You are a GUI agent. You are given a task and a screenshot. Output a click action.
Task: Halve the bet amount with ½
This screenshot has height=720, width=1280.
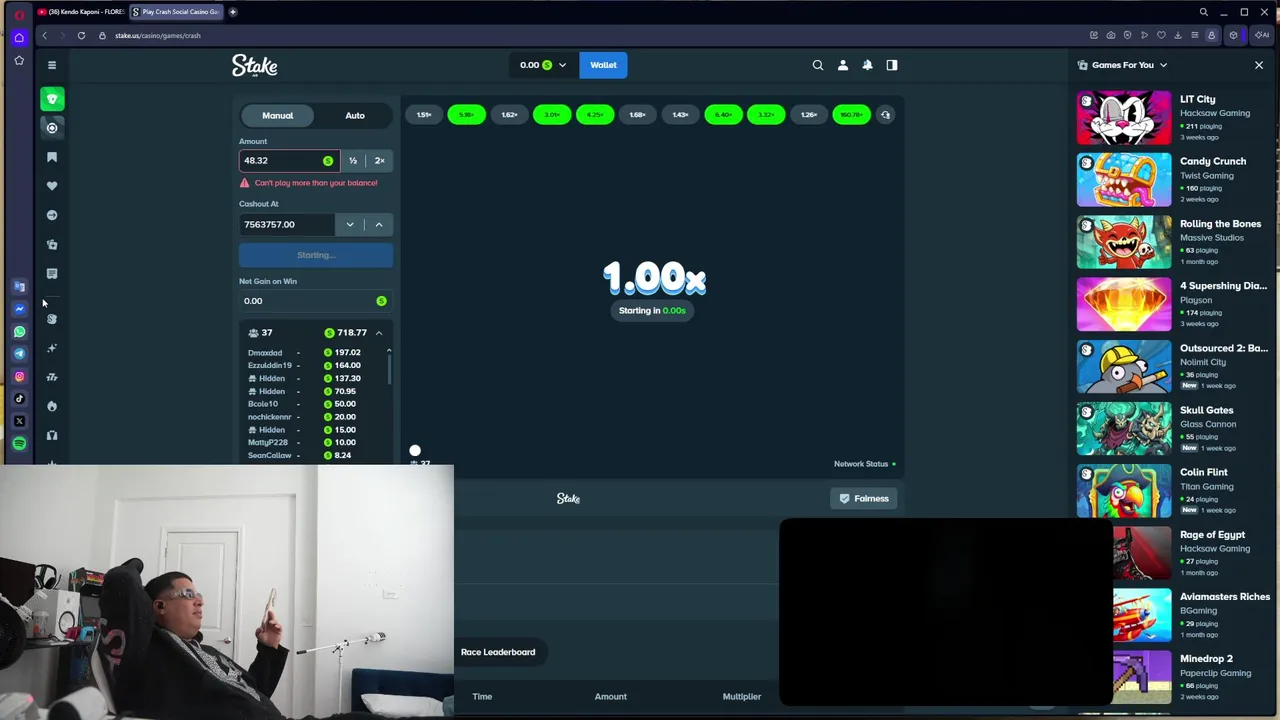[x=353, y=160]
